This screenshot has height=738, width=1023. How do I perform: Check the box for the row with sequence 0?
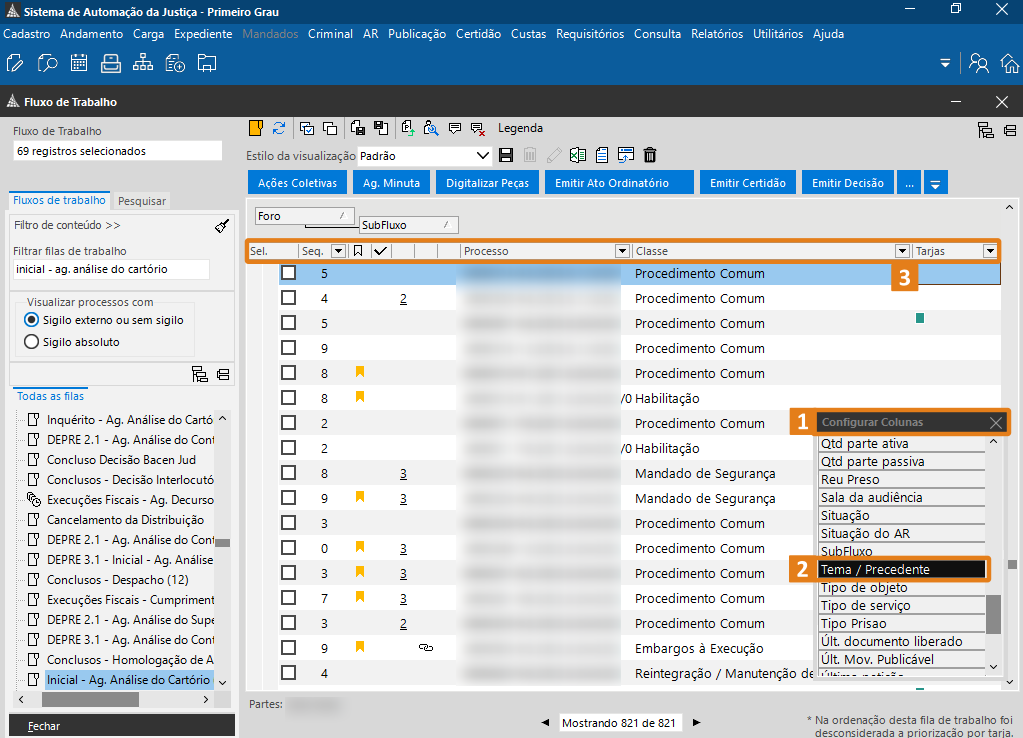point(288,548)
